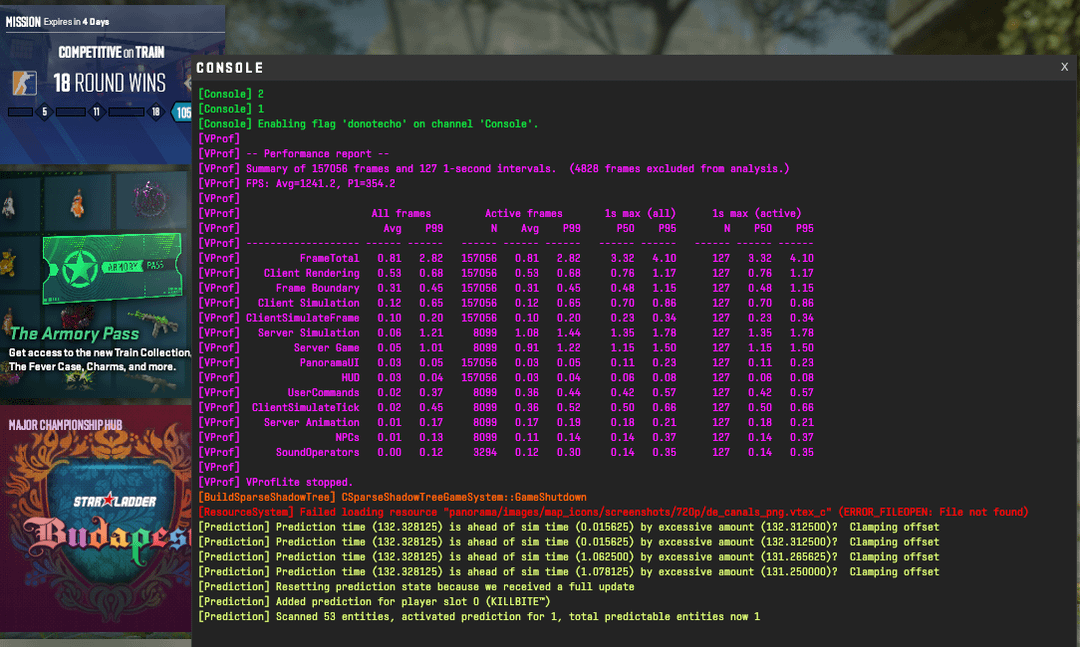Image resolution: width=1080 pixels, height=648 pixels.
Task: Open The Armory Pass title link
Action: 68,334
